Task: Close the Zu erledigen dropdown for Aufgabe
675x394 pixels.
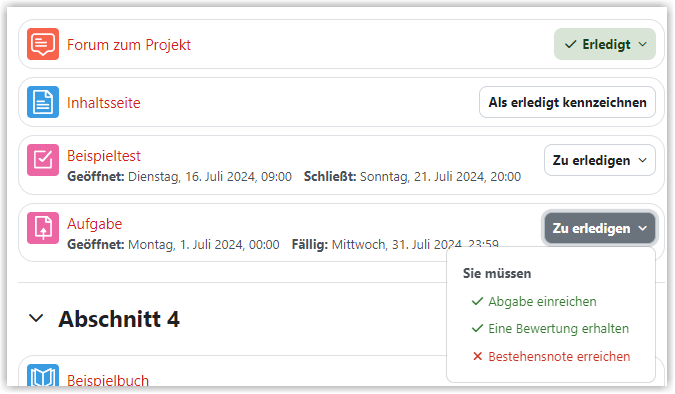Action: (x=600, y=228)
